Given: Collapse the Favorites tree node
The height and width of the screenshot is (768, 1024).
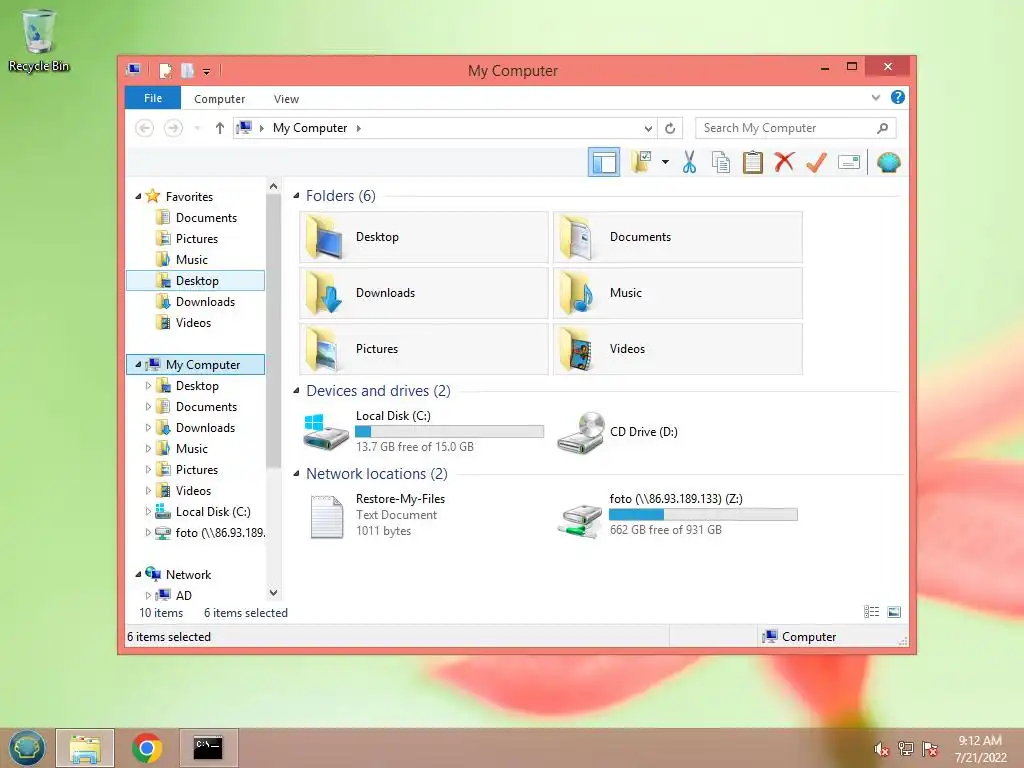Looking at the screenshot, I should (x=138, y=197).
